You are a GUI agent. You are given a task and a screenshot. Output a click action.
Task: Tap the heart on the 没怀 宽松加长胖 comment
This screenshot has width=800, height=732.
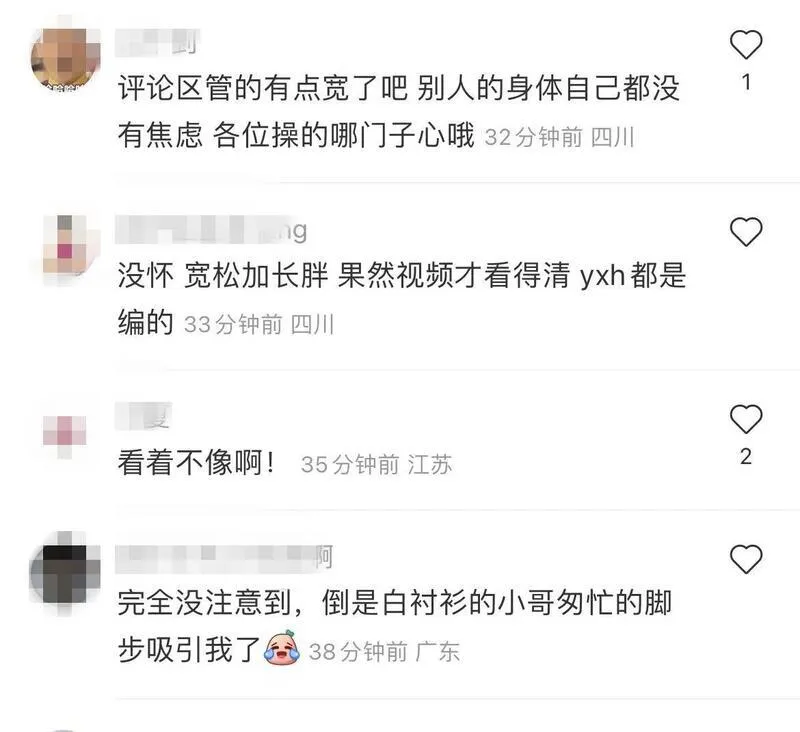tap(746, 232)
